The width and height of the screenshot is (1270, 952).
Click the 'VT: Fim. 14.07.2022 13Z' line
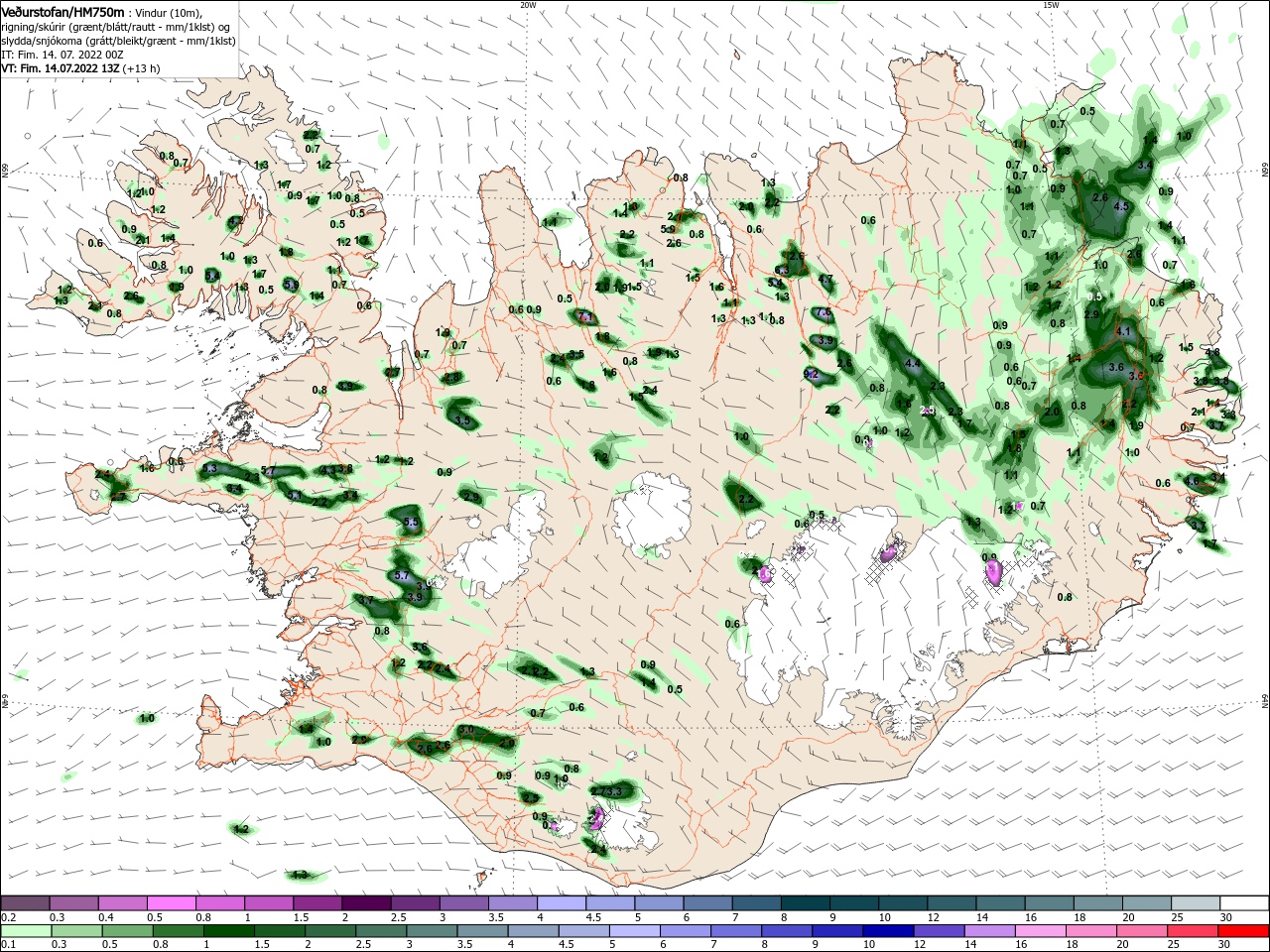coord(61,68)
